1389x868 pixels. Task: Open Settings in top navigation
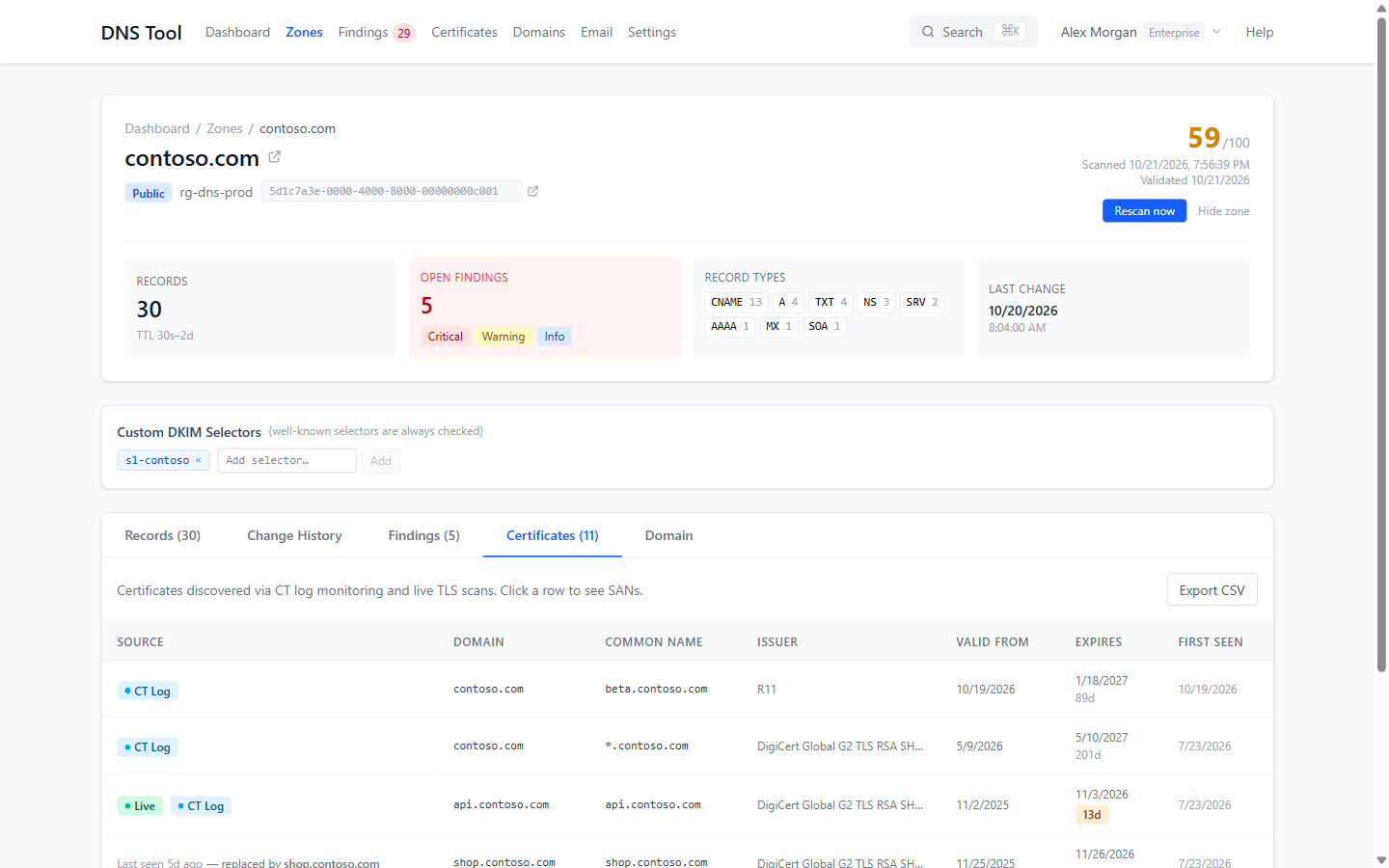tap(652, 32)
